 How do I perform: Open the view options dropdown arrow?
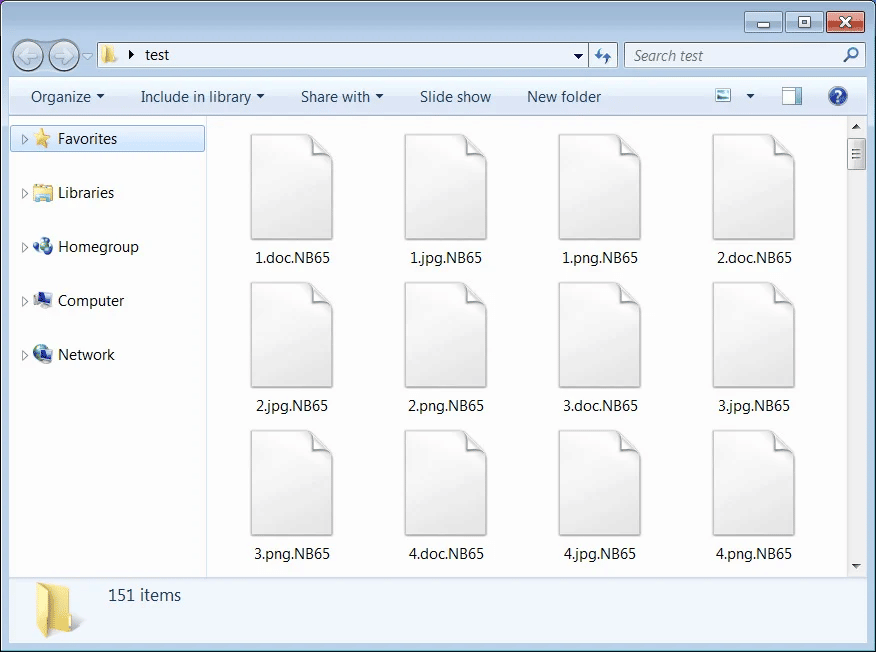click(750, 97)
